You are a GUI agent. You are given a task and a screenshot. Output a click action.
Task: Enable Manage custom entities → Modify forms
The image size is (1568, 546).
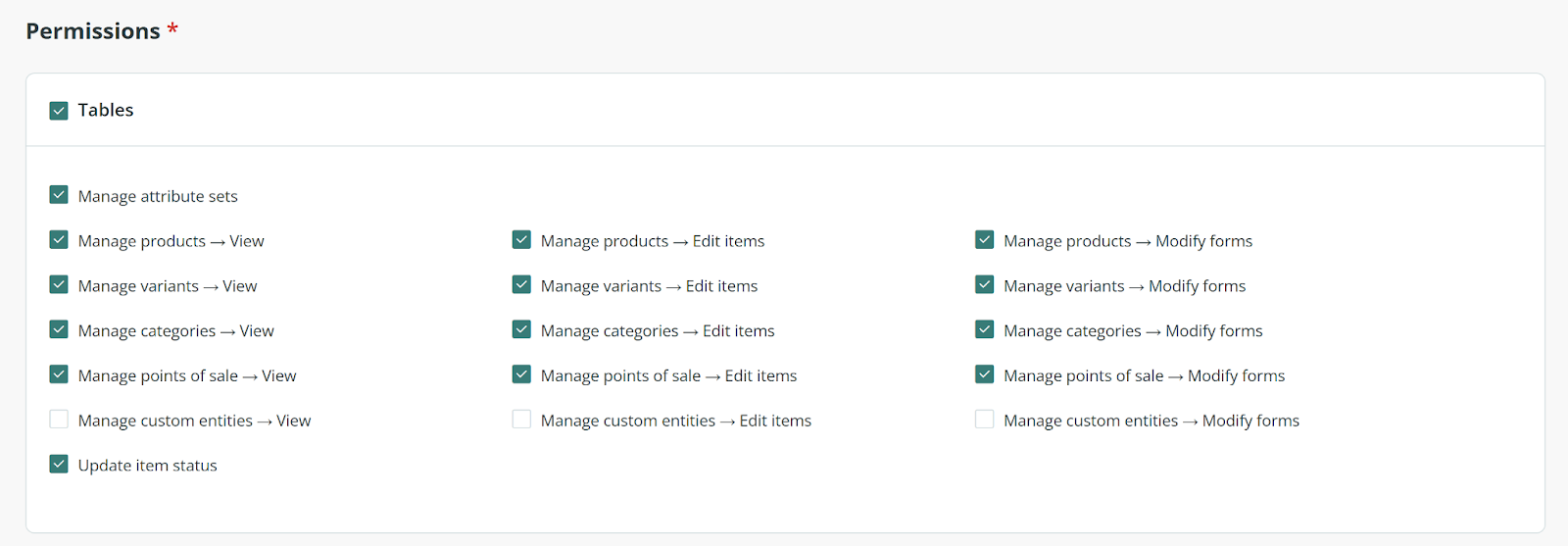click(985, 420)
